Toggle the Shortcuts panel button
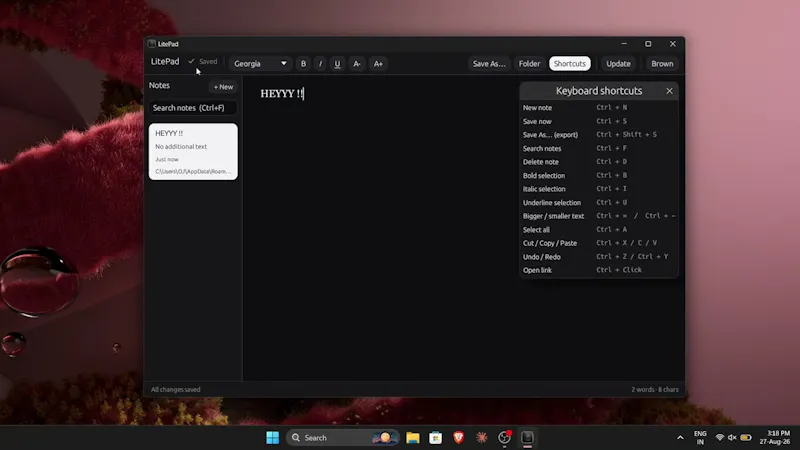This screenshot has height=450, width=800. (x=569, y=64)
